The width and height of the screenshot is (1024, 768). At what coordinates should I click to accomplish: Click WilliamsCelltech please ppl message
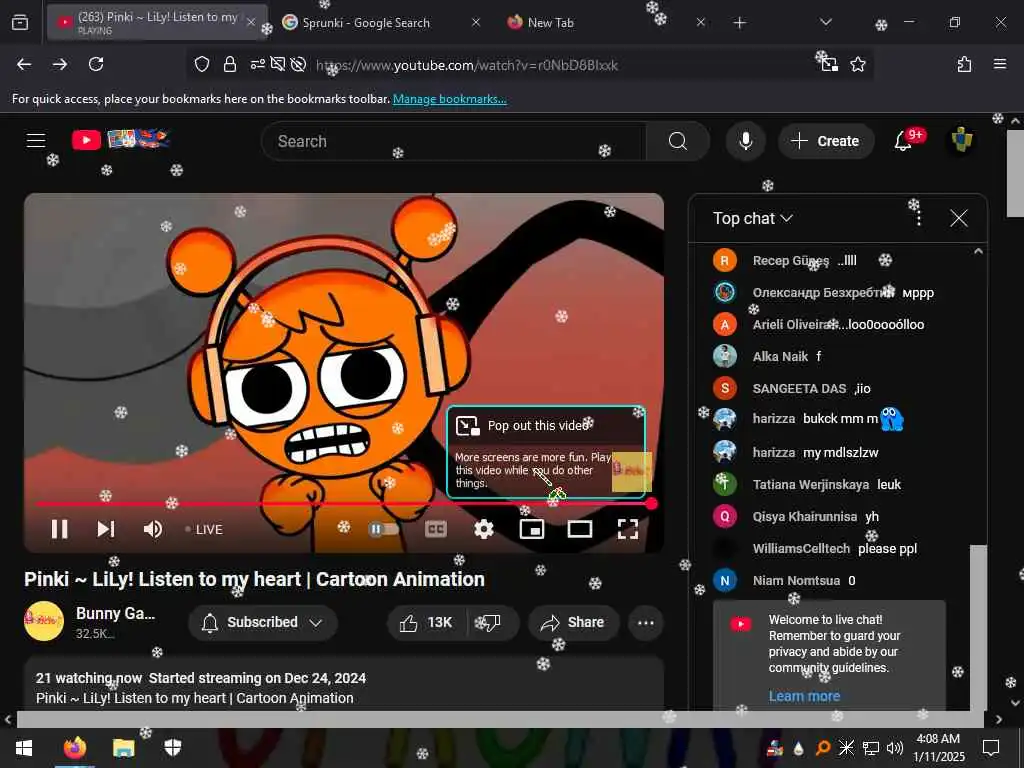pyautogui.click(x=835, y=549)
